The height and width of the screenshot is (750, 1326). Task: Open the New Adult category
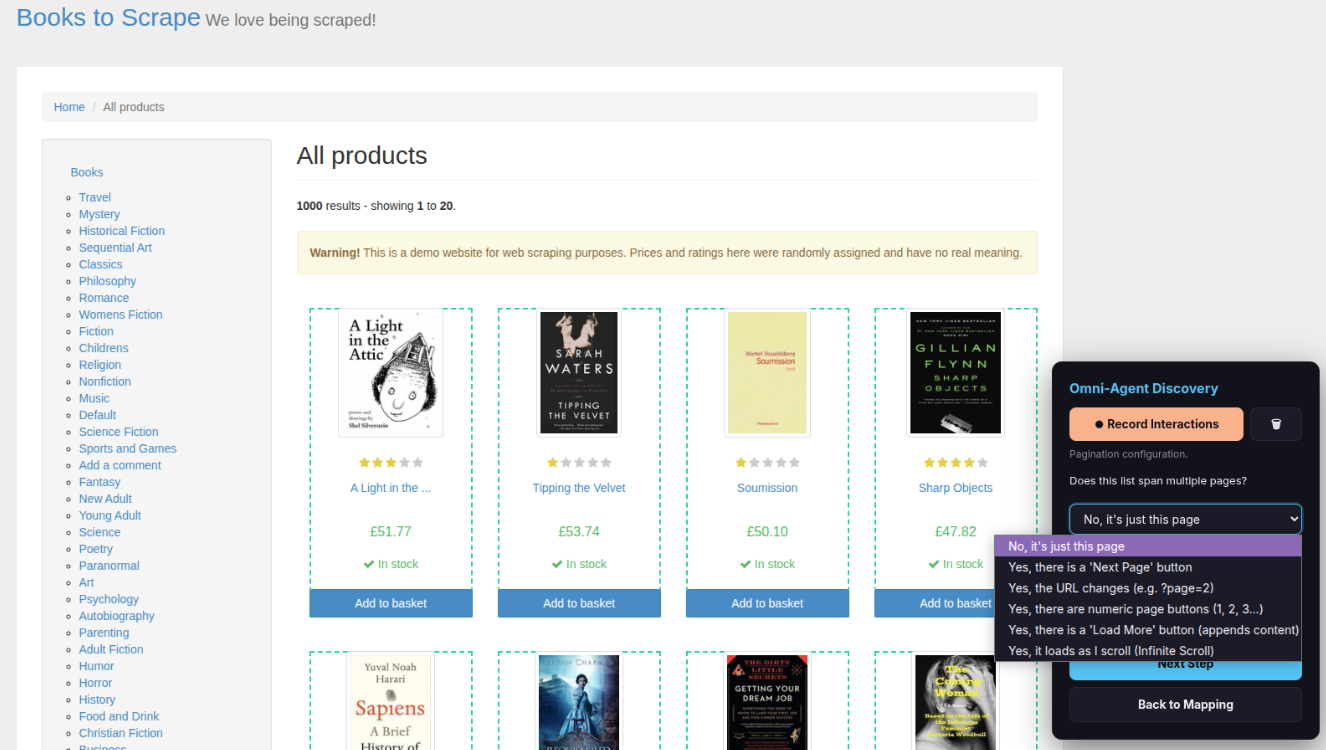(106, 499)
